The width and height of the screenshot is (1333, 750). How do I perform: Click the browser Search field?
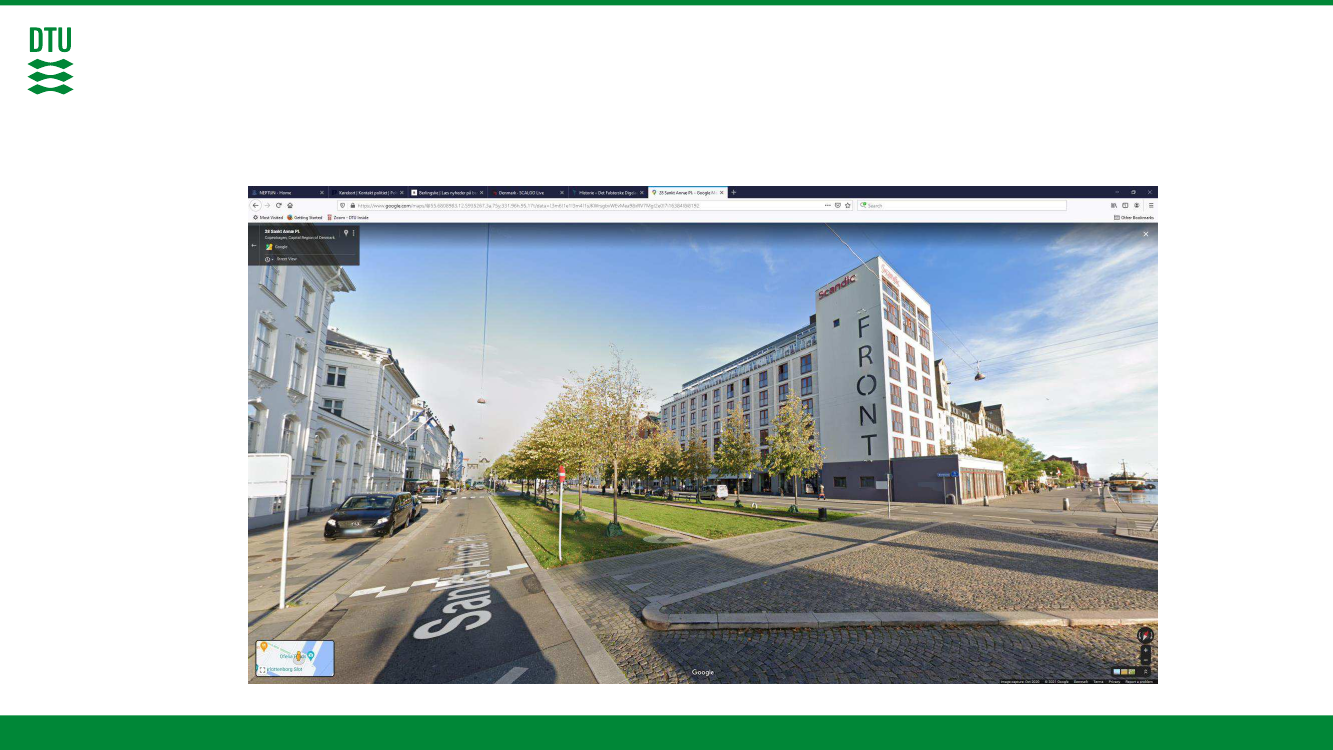click(961, 205)
